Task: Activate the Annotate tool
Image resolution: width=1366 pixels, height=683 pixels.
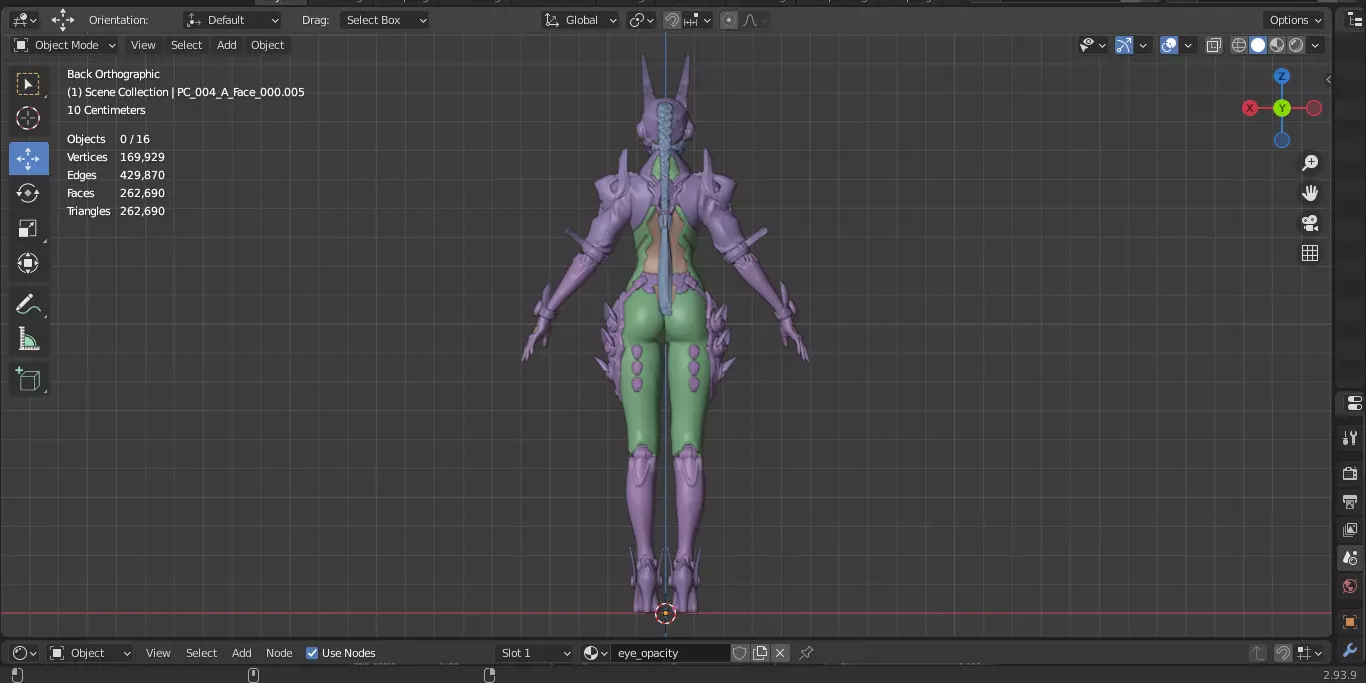Action: (x=28, y=305)
